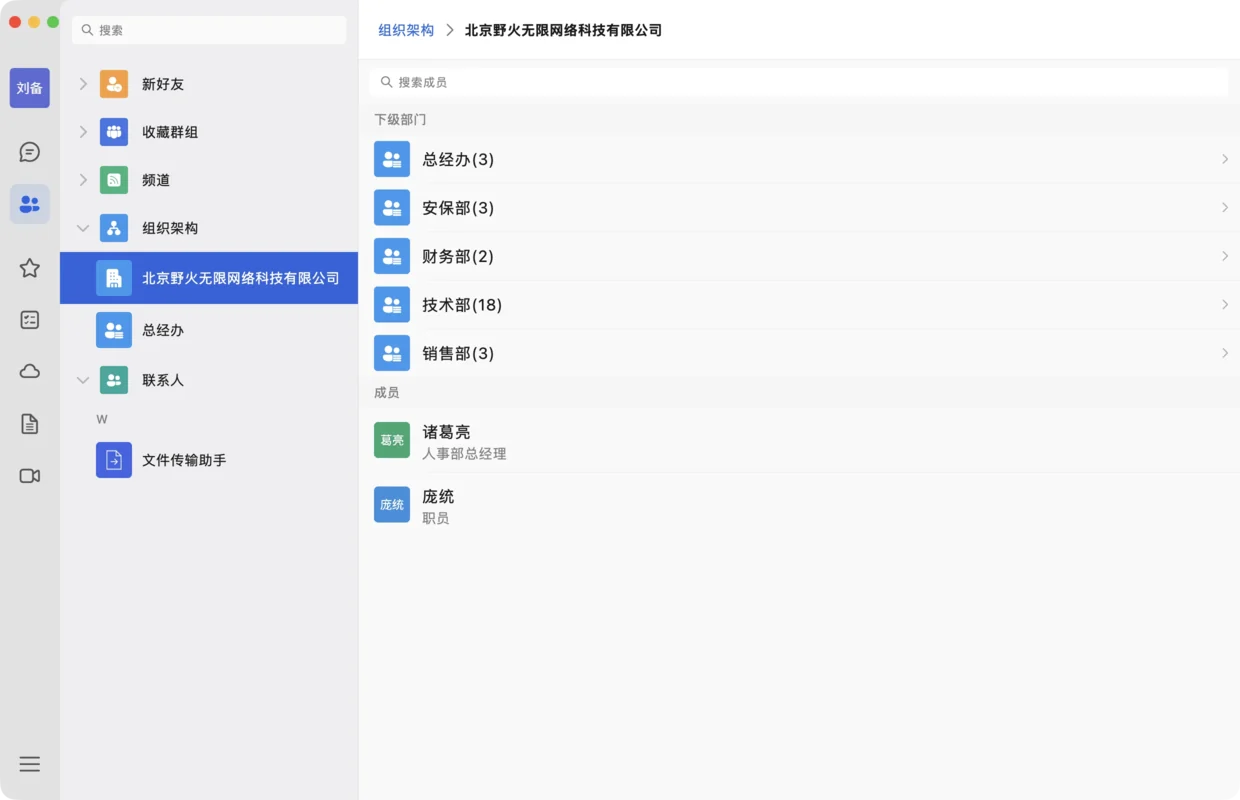This screenshot has height=800, width=1240.
Task: Open the checklist tasks icon in sidebar
Action: (x=30, y=320)
